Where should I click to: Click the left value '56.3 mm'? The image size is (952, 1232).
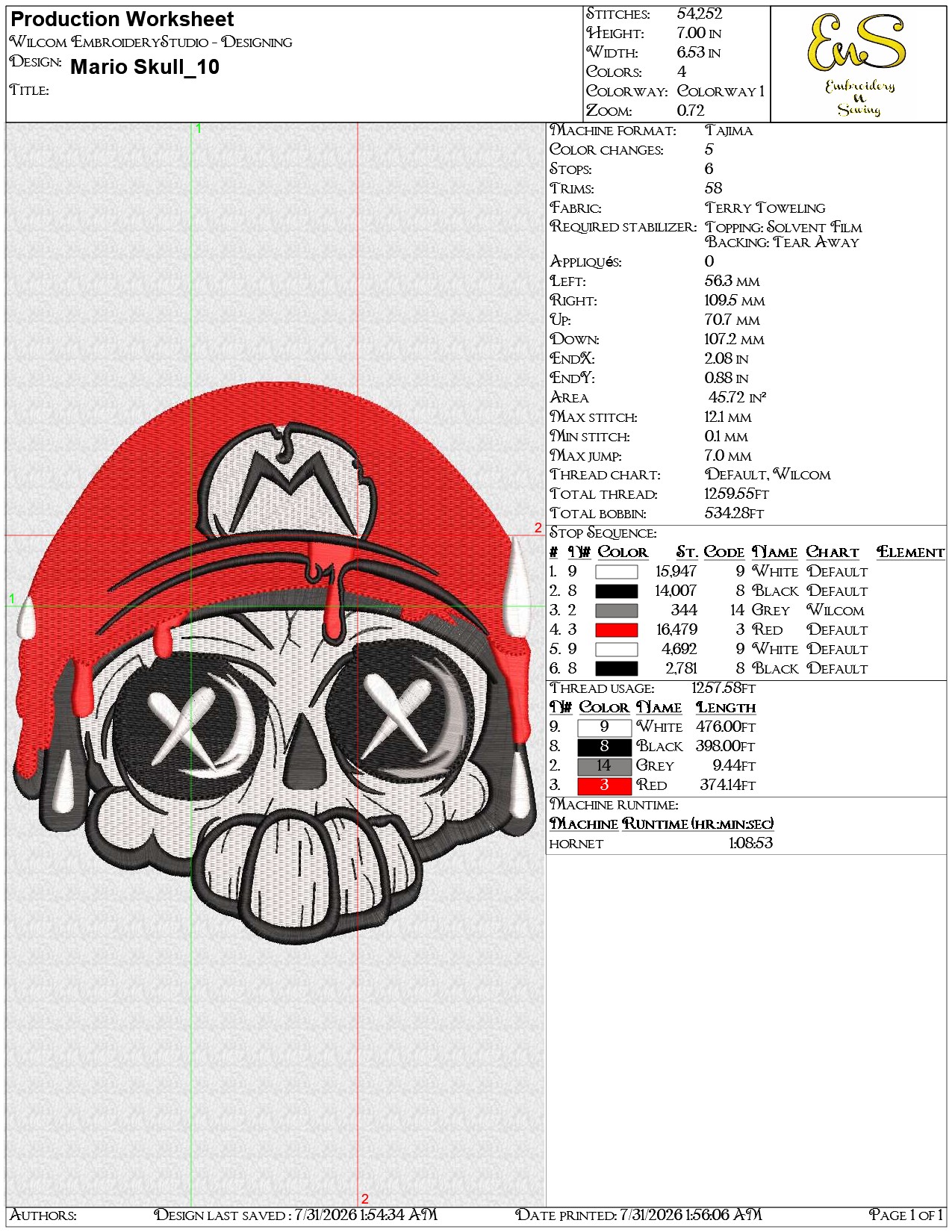point(732,281)
